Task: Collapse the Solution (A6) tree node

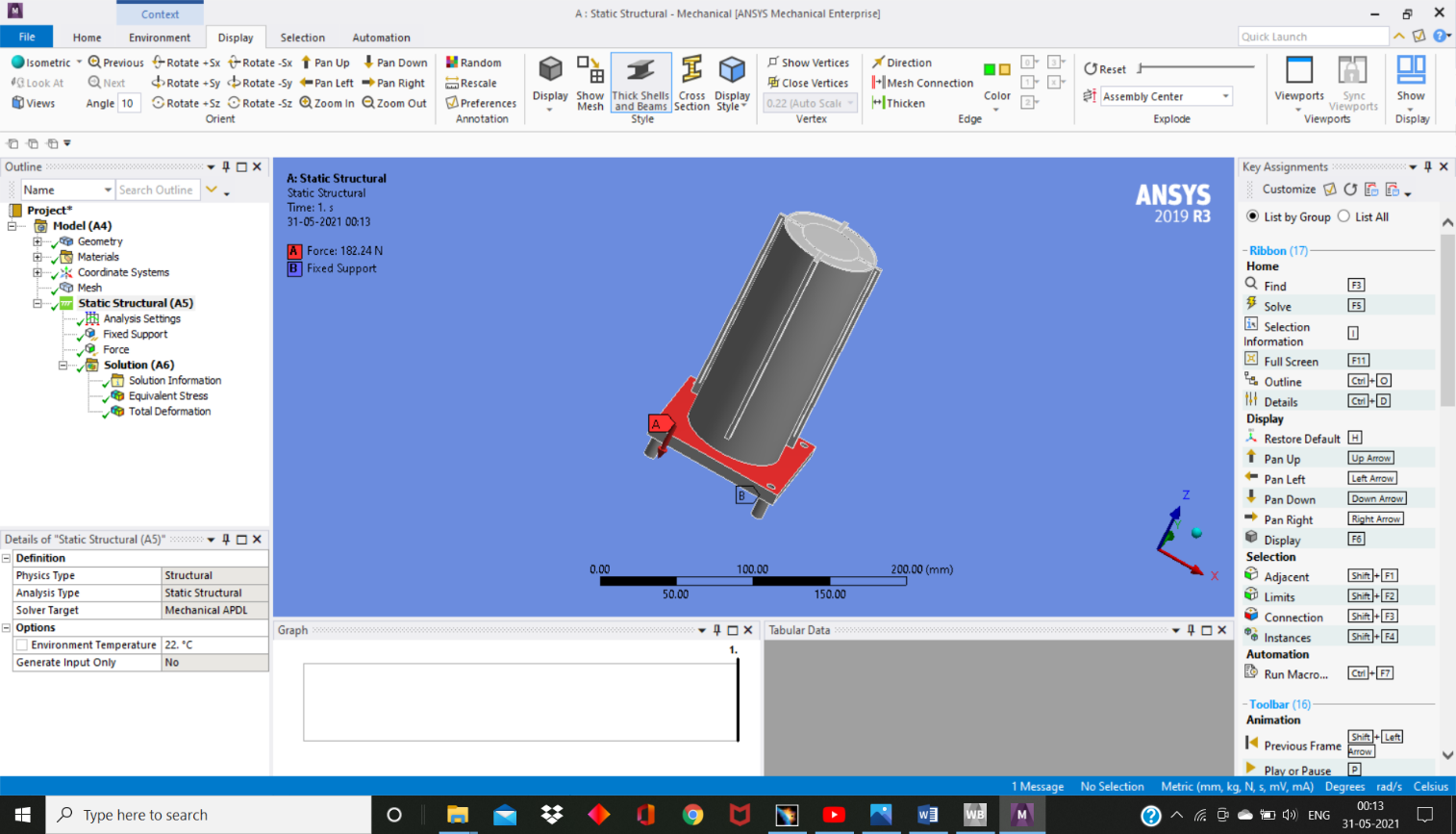Action: [x=63, y=366]
